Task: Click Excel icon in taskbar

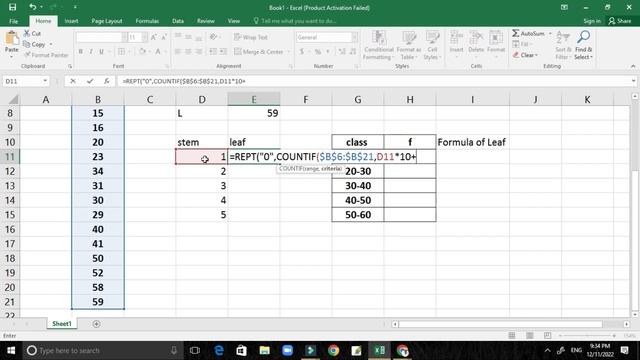Action: click(x=379, y=350)
